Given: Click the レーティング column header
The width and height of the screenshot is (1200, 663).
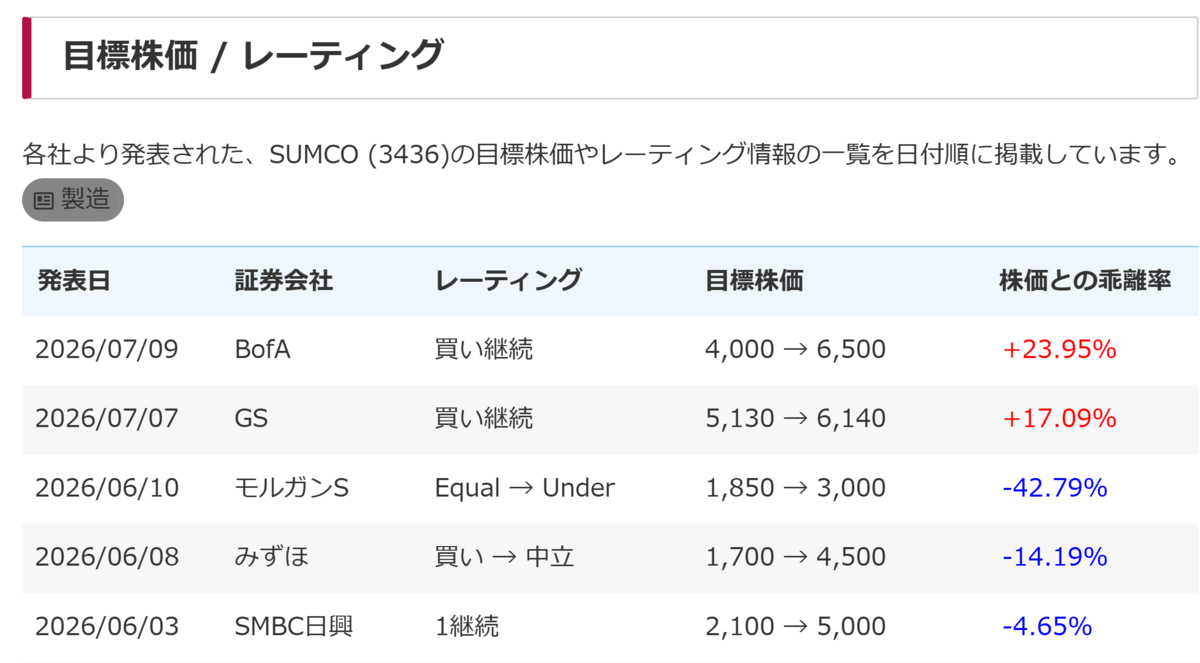Looking at the screenshot, I should click(508, 281).
